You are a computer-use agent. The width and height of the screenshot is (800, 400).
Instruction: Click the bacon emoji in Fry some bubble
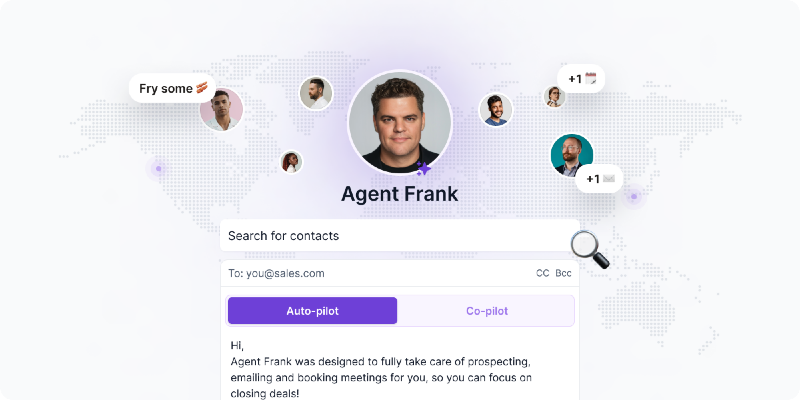tap(202, 88)
